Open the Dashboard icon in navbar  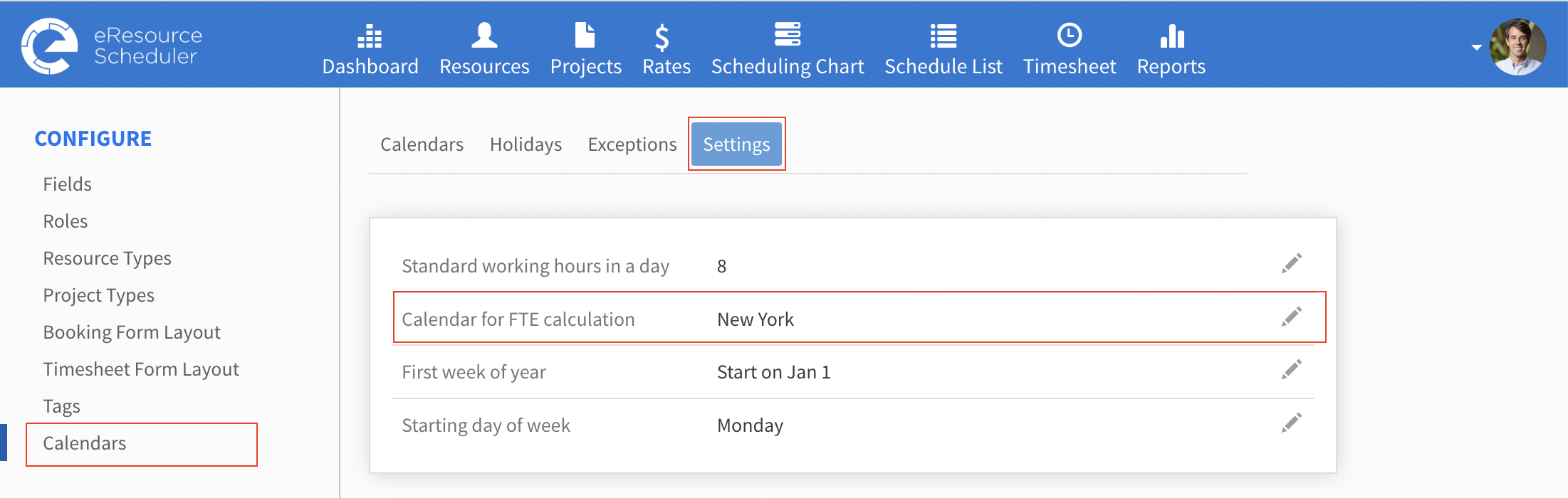370,36
